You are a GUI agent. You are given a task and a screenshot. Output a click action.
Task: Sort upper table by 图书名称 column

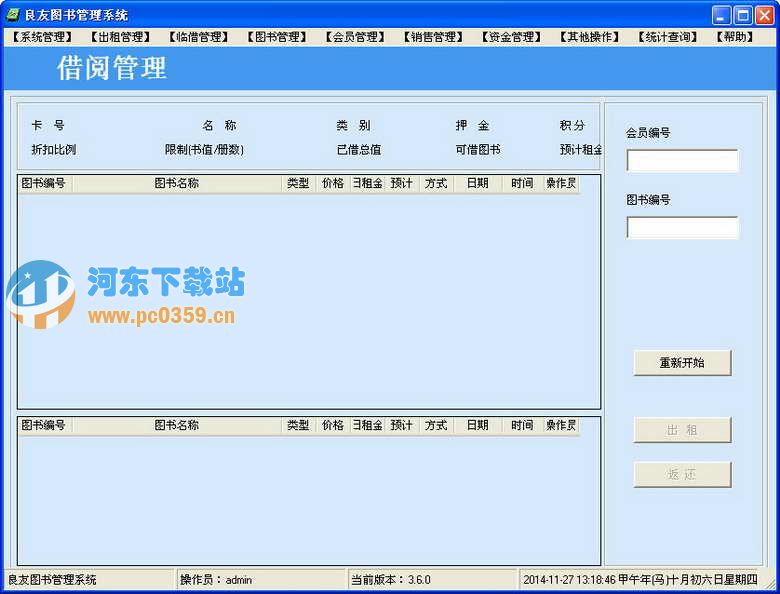click(x=177, y=184)
